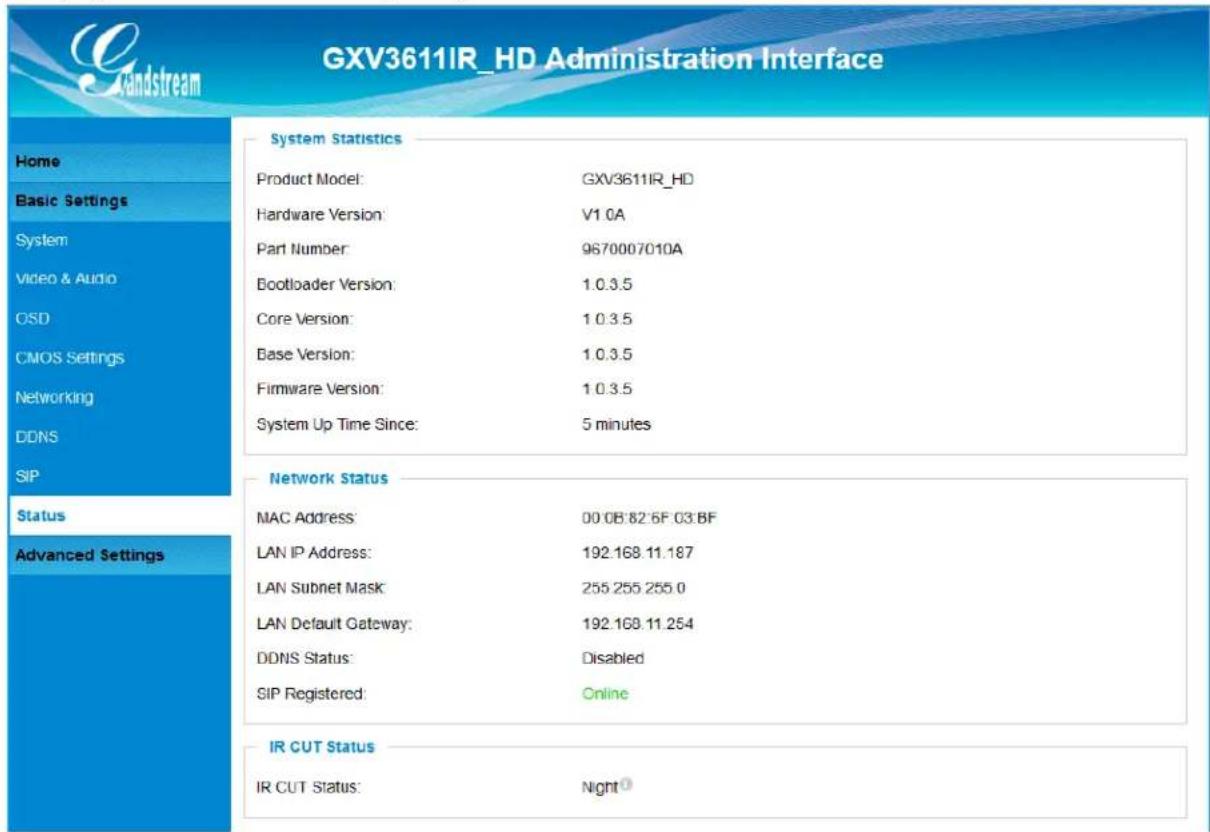Click the Firmware Version value 1.0.3.5
1210x832 pixels.
pos(607,389)
